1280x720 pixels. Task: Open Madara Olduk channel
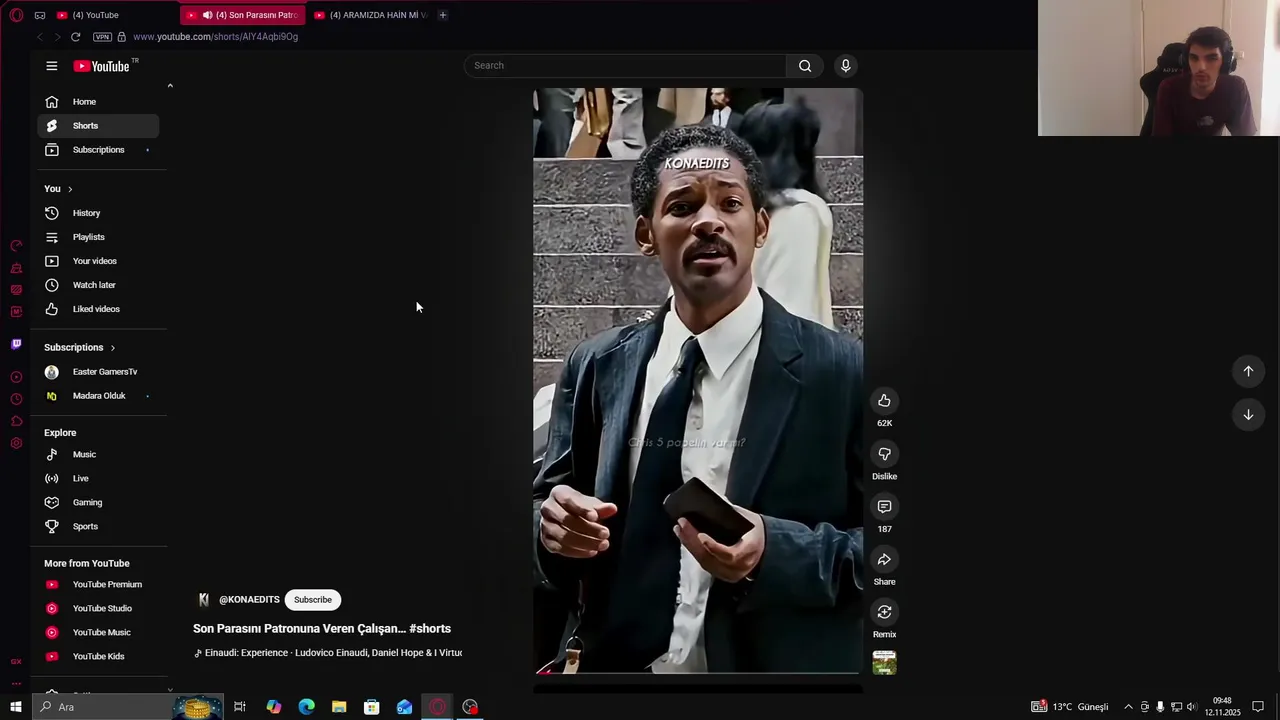98,396
